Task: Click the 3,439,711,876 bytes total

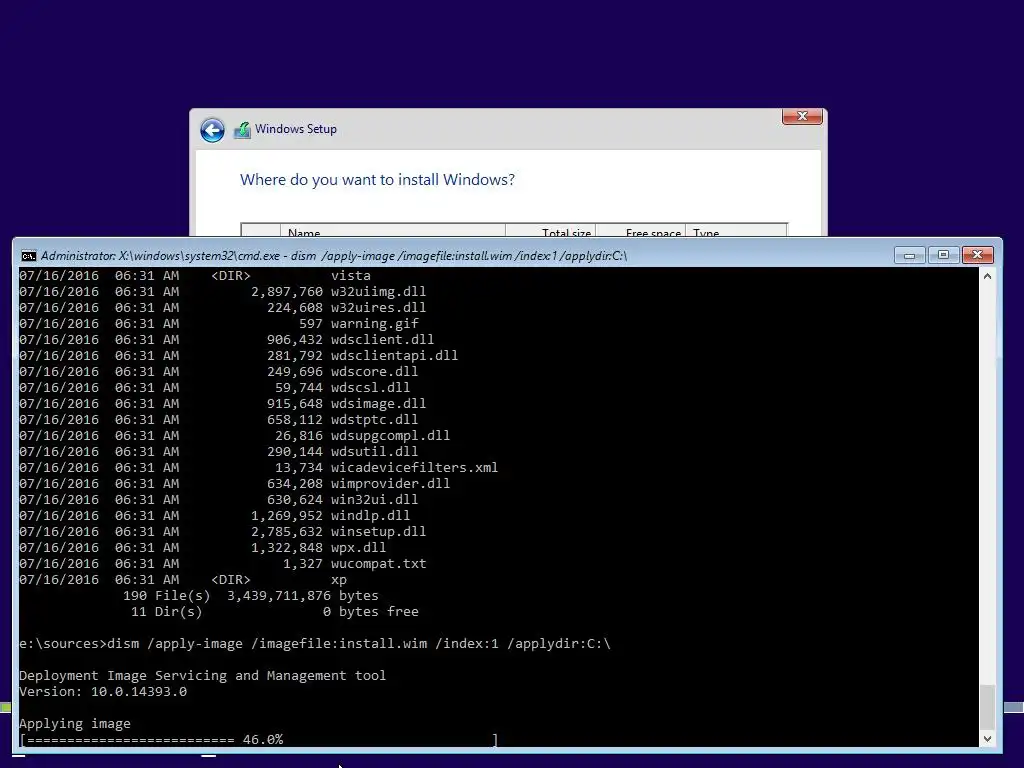Action: (302, 596)
